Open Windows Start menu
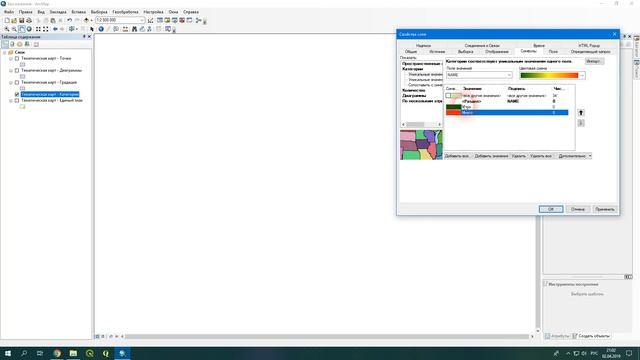 coord(8,353)
